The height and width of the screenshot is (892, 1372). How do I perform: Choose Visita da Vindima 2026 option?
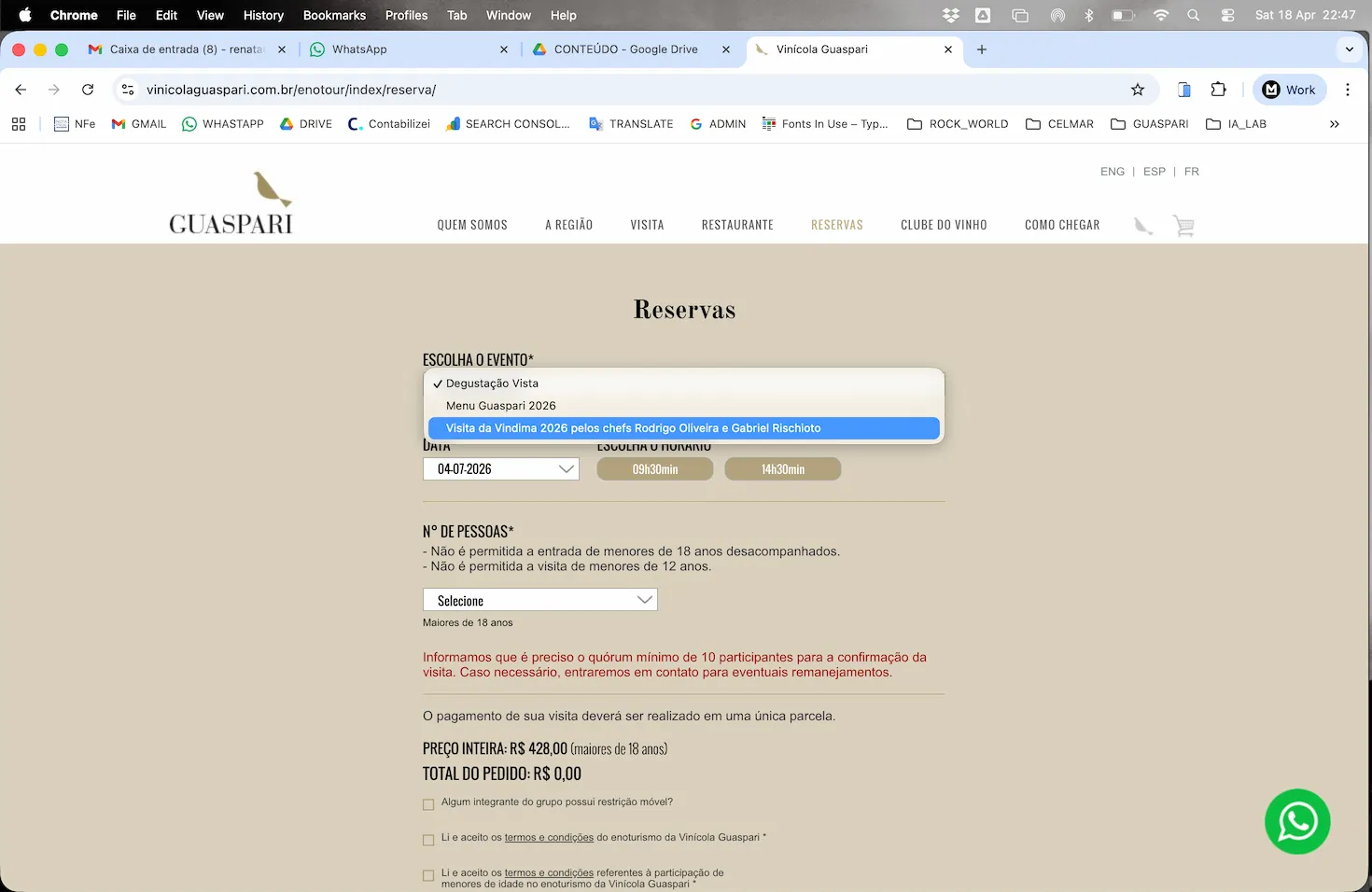coord(683,428)
